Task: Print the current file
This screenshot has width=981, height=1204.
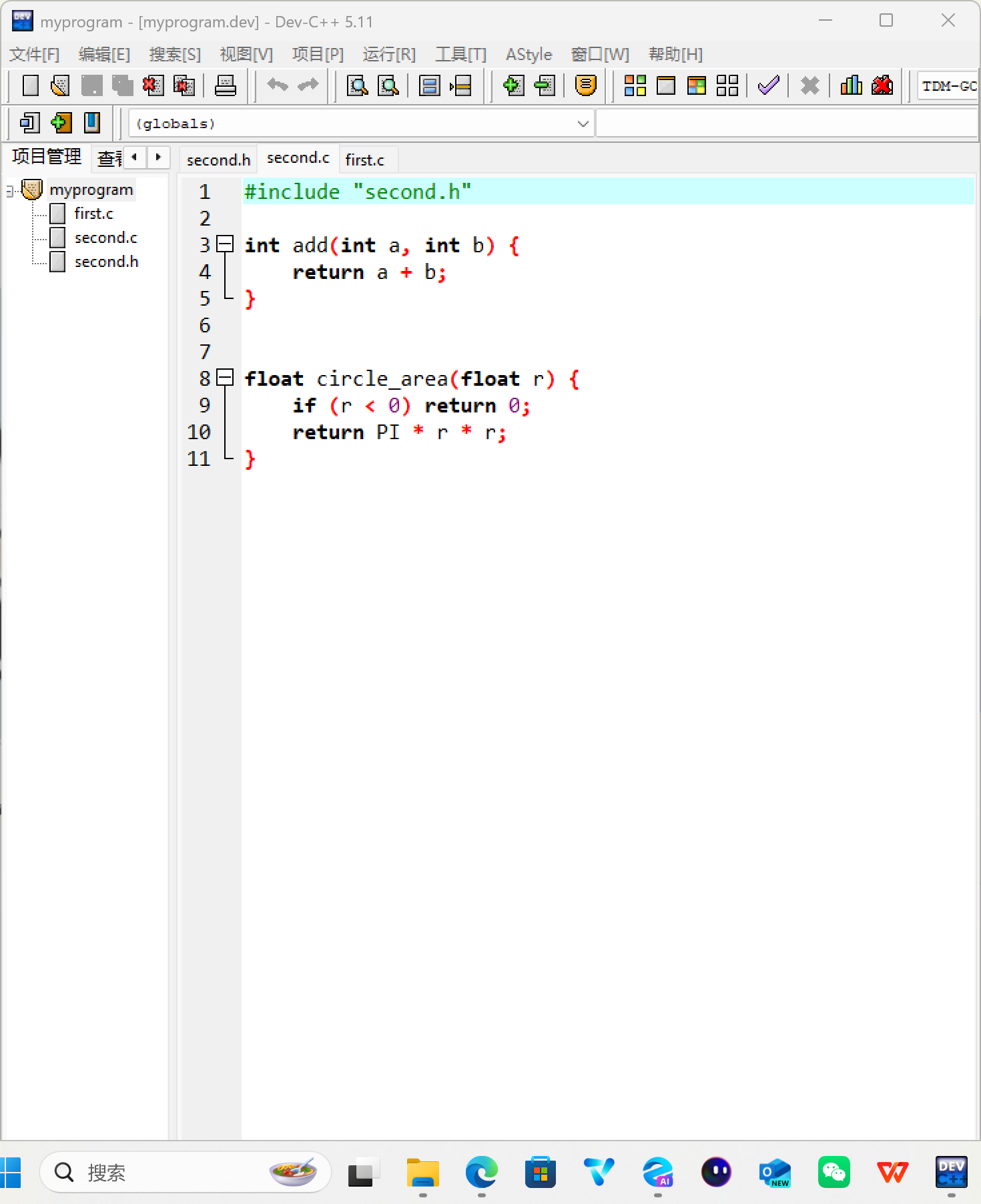Action: click(225, 85)
